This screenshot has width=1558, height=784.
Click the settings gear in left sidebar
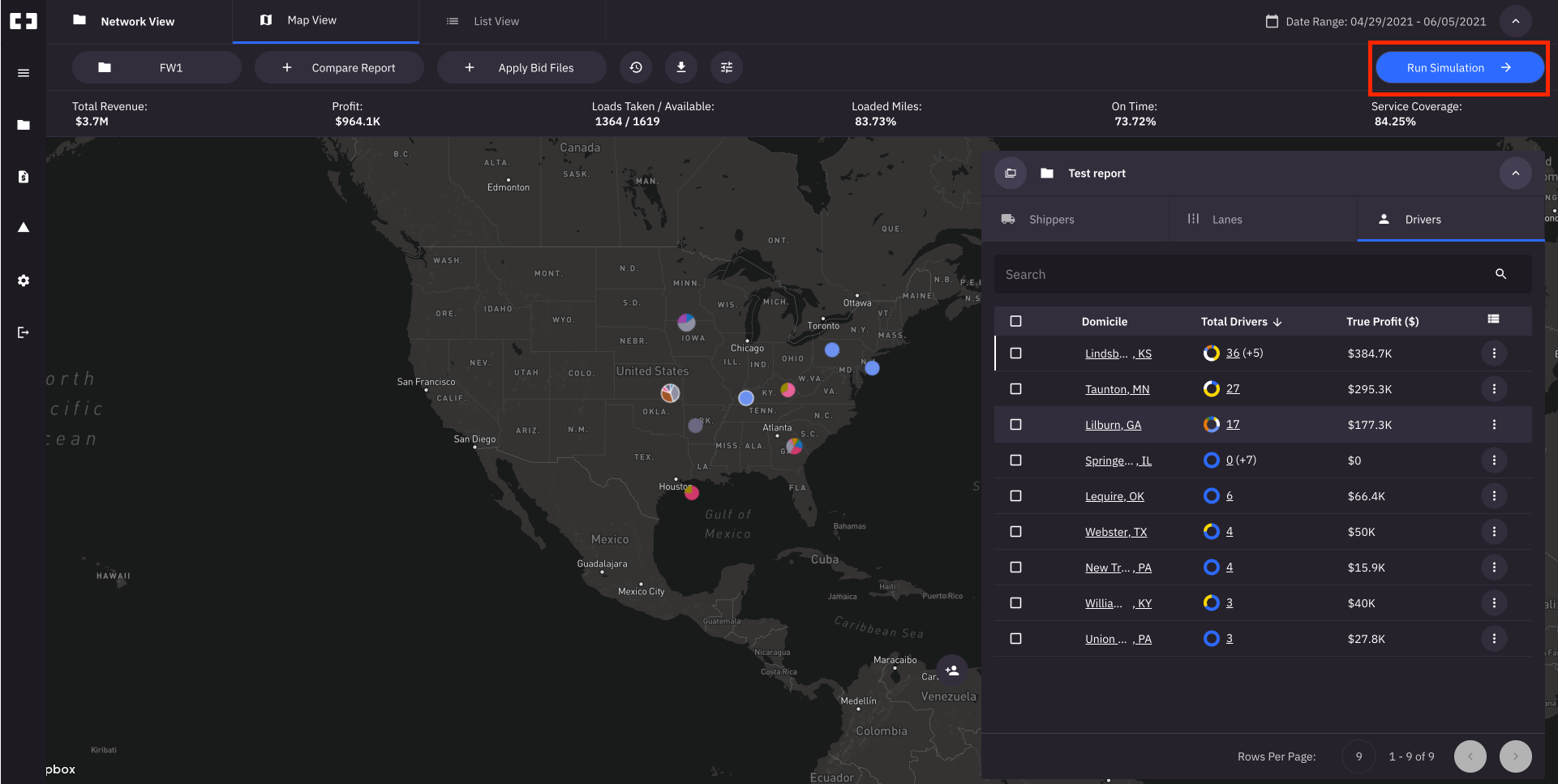[24, 281]
